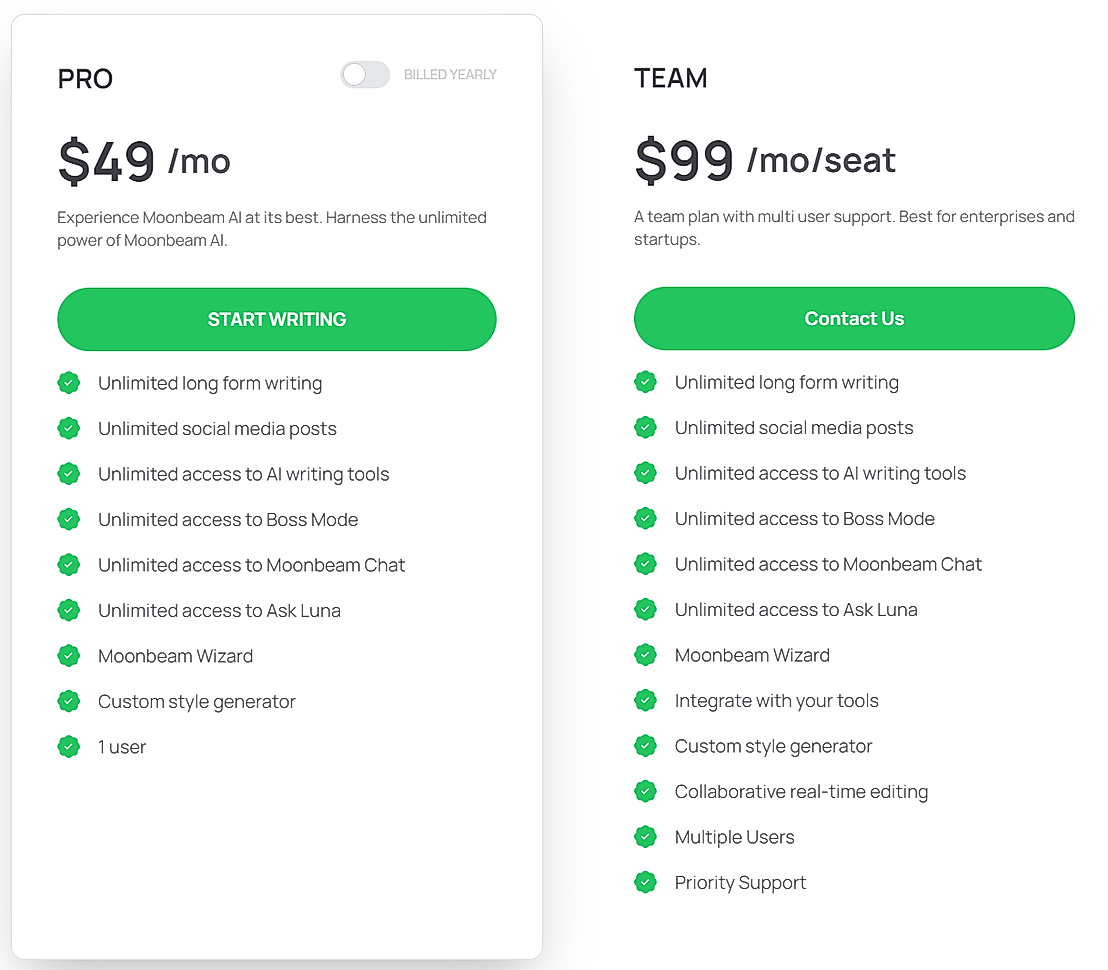Select the green badge next to Moonbeam Wizard

point(68,656)
